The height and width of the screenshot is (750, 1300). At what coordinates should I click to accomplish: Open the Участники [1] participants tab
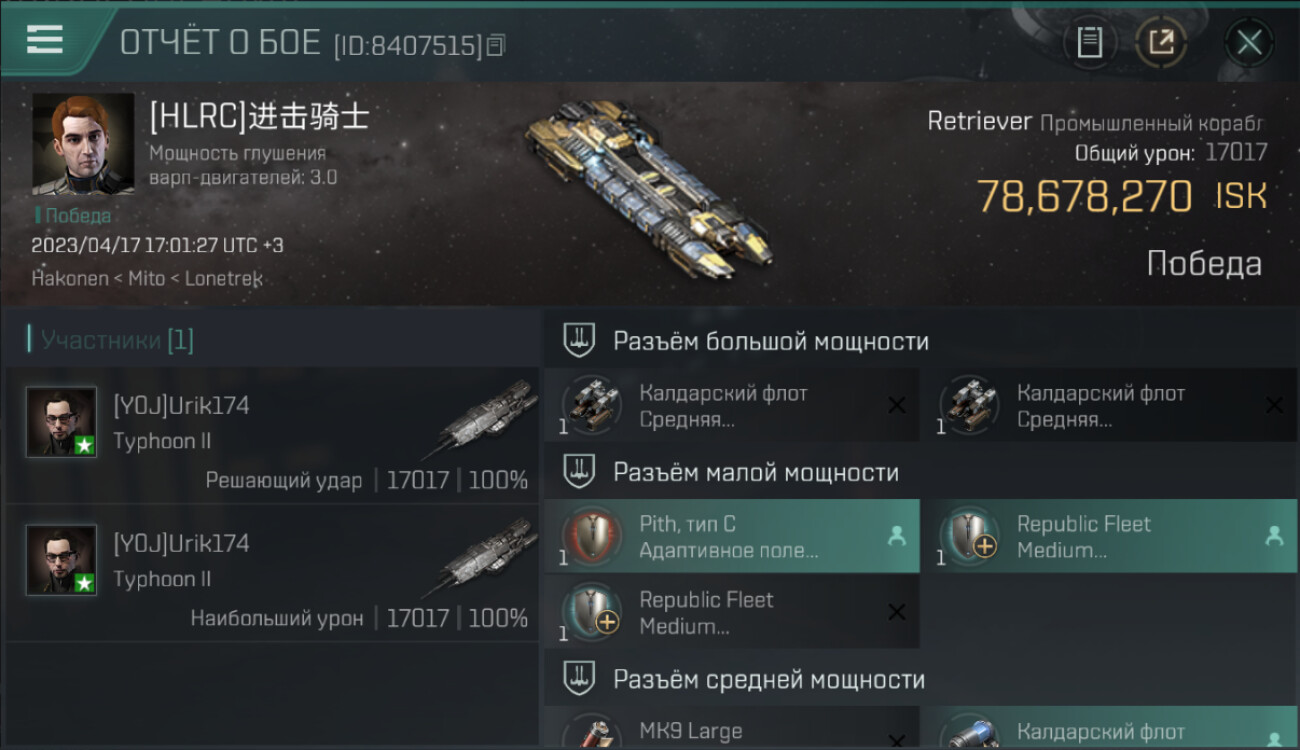click(111, 340)
